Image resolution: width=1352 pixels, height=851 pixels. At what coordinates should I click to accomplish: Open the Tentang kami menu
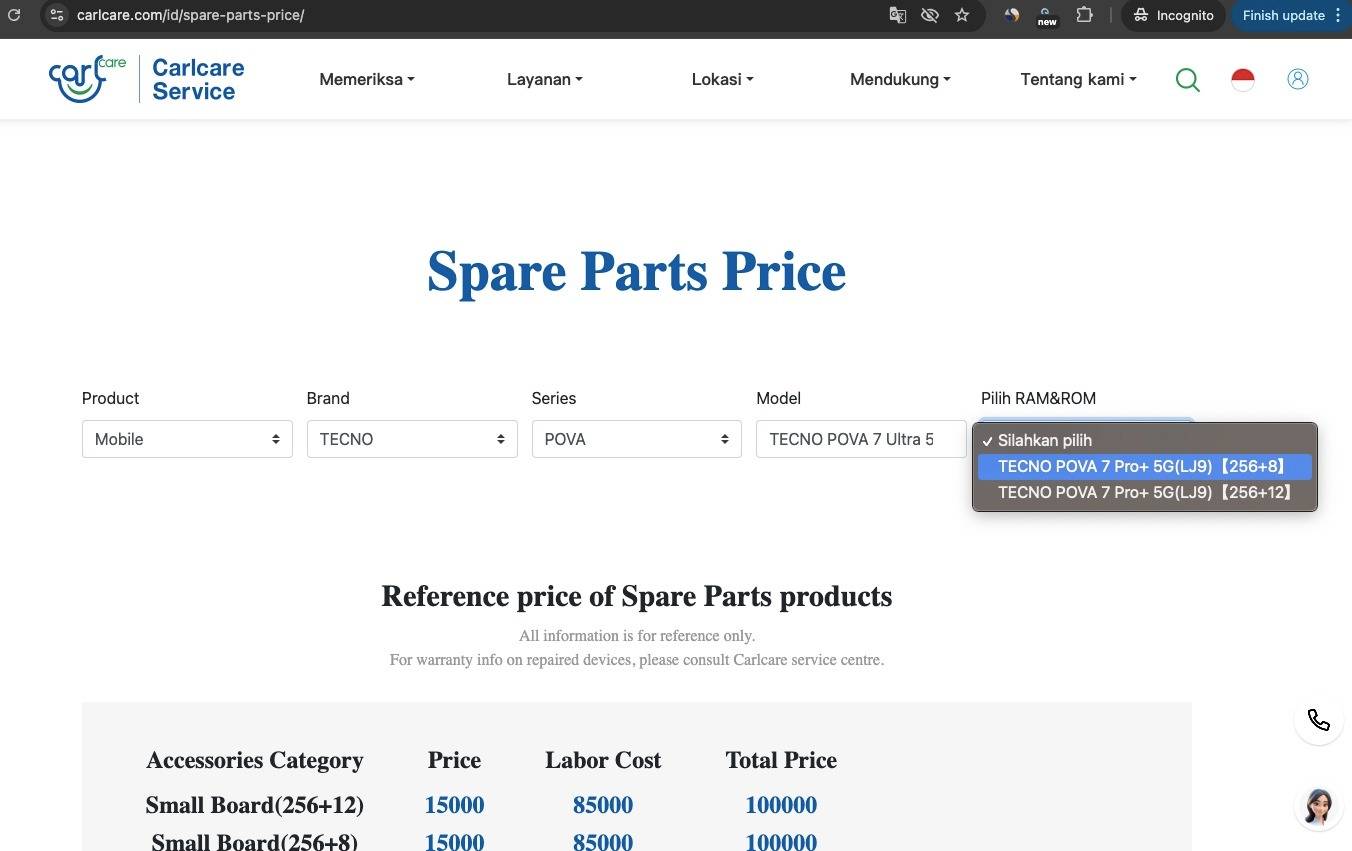pyautogui.click(x=1078, y=79)
